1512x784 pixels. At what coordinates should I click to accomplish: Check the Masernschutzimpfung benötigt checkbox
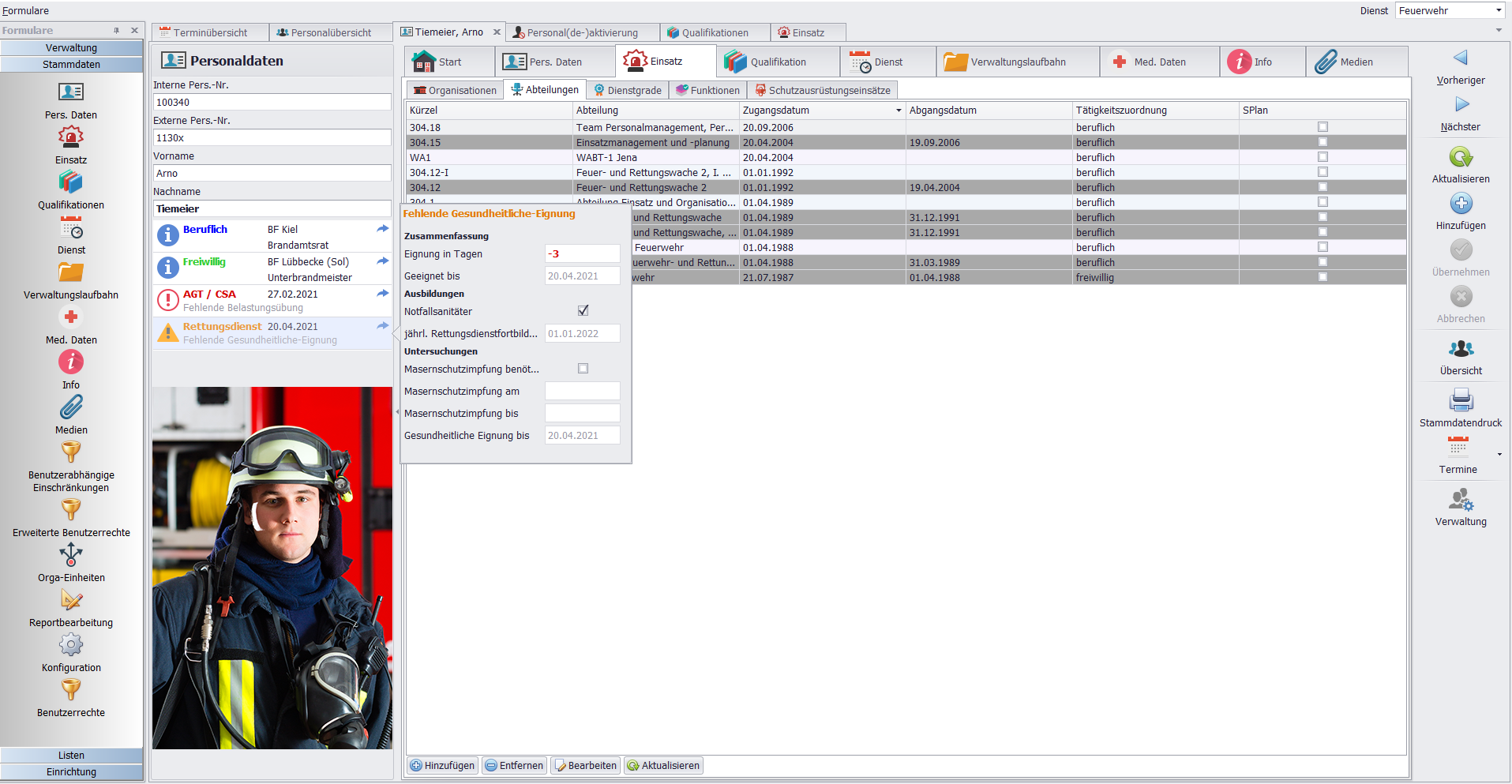[583, 369]
